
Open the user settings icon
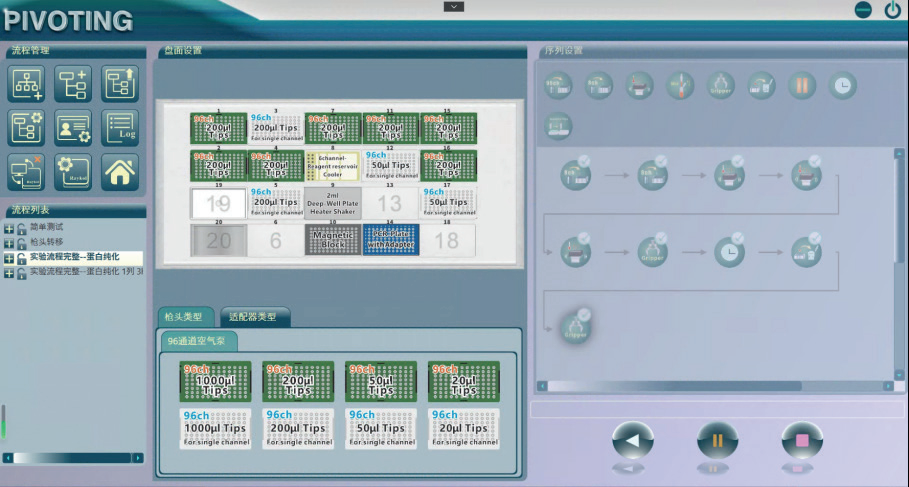73,127
